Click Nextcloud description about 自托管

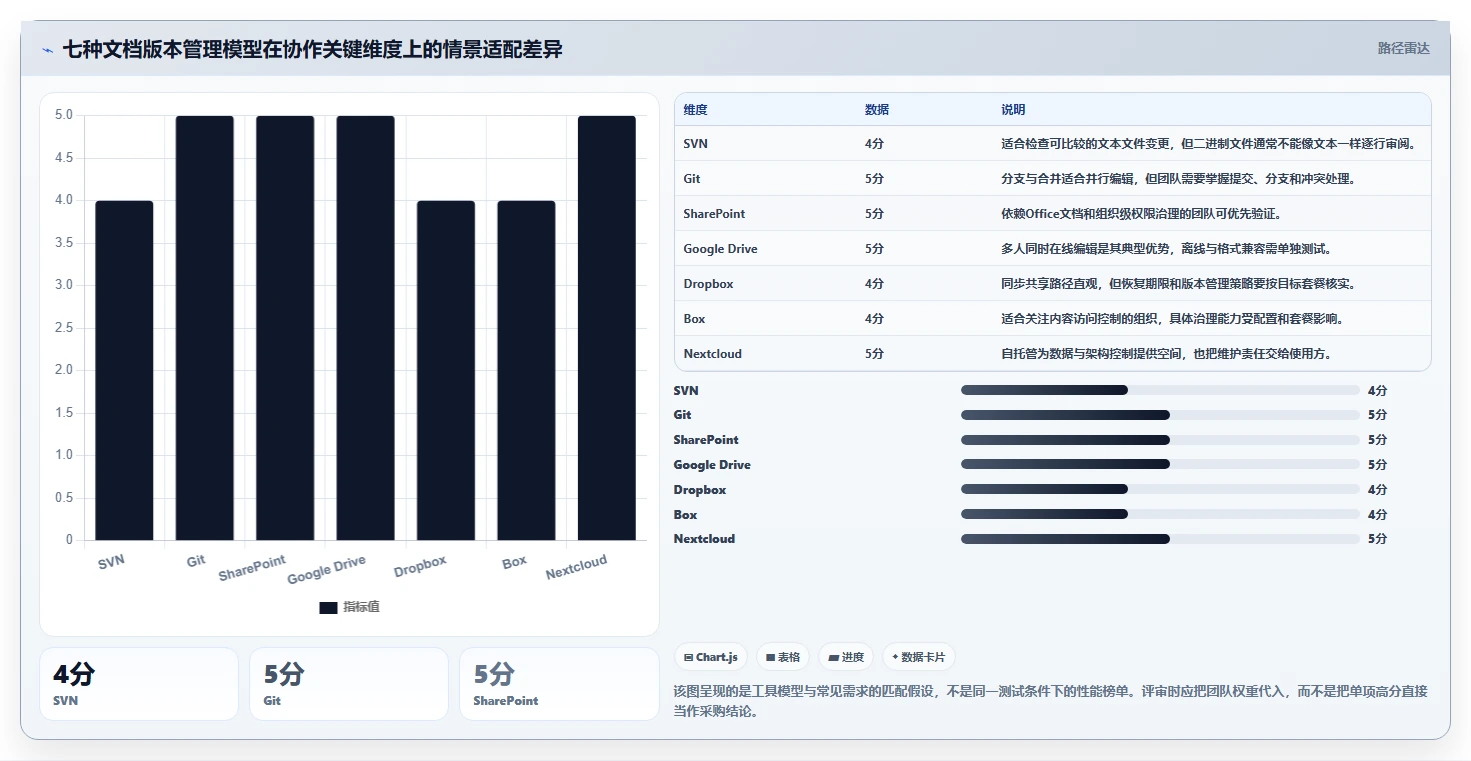click(x=1166, y=354)
